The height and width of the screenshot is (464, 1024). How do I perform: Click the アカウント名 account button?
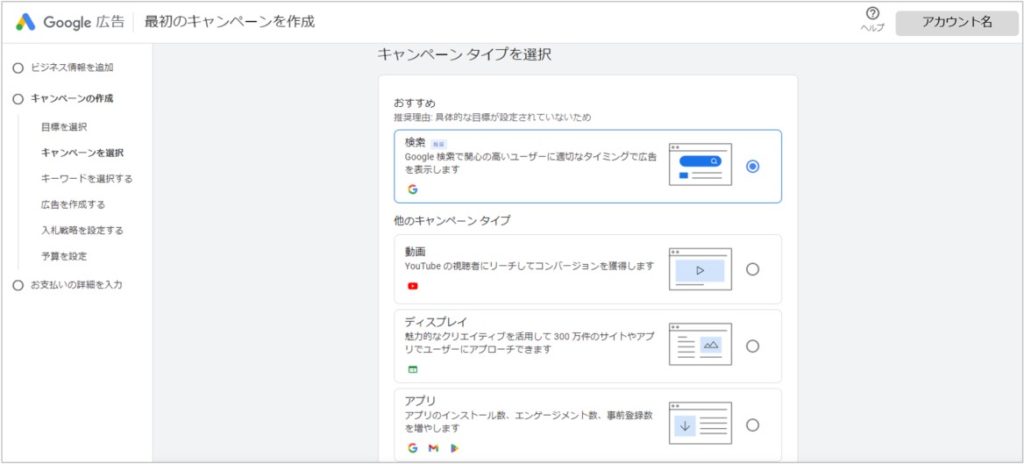click(957, 22)
